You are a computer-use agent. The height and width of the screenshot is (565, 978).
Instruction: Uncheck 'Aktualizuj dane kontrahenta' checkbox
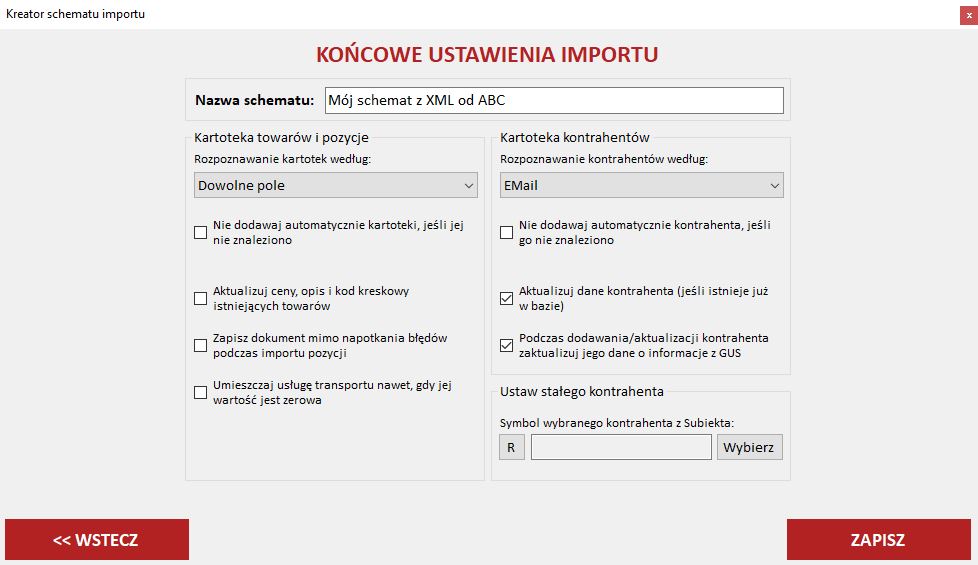click(507, 298)
